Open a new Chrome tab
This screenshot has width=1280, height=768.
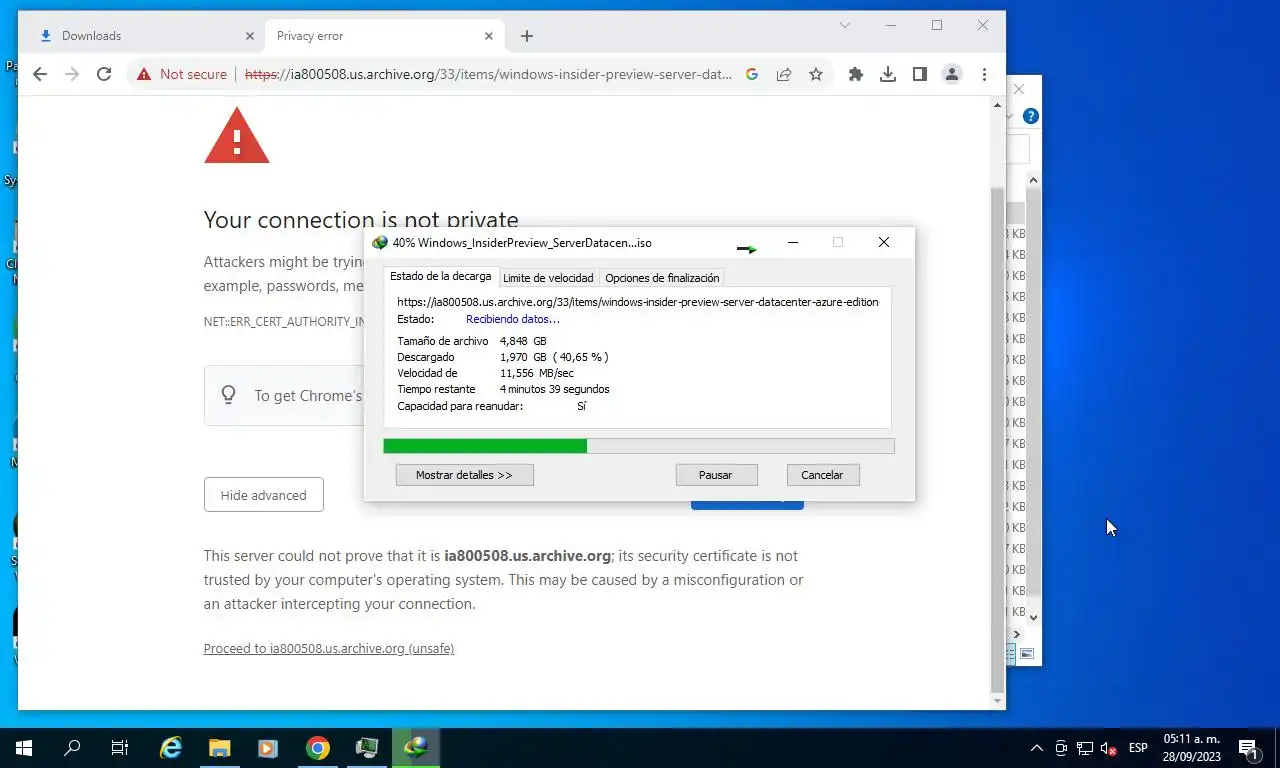(527, 36)
